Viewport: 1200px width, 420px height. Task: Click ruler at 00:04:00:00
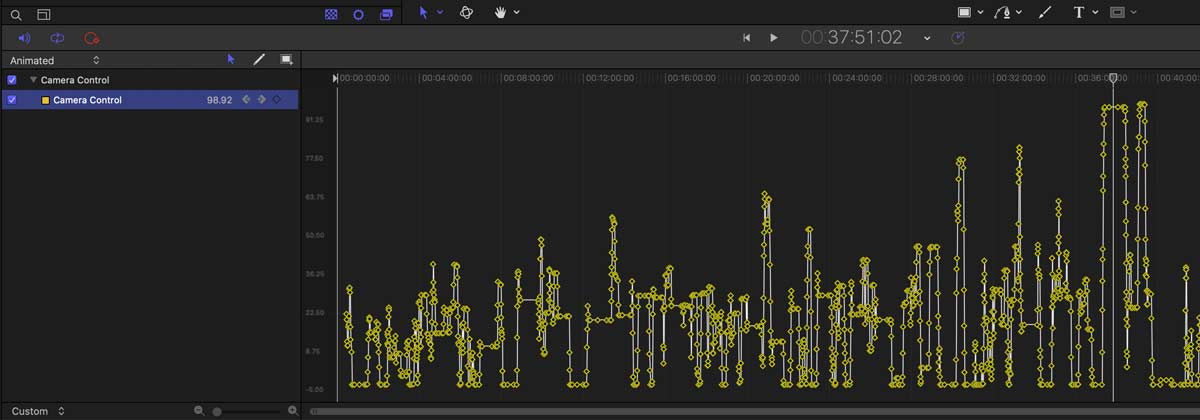pyautogui.click(x=446, y=78)
